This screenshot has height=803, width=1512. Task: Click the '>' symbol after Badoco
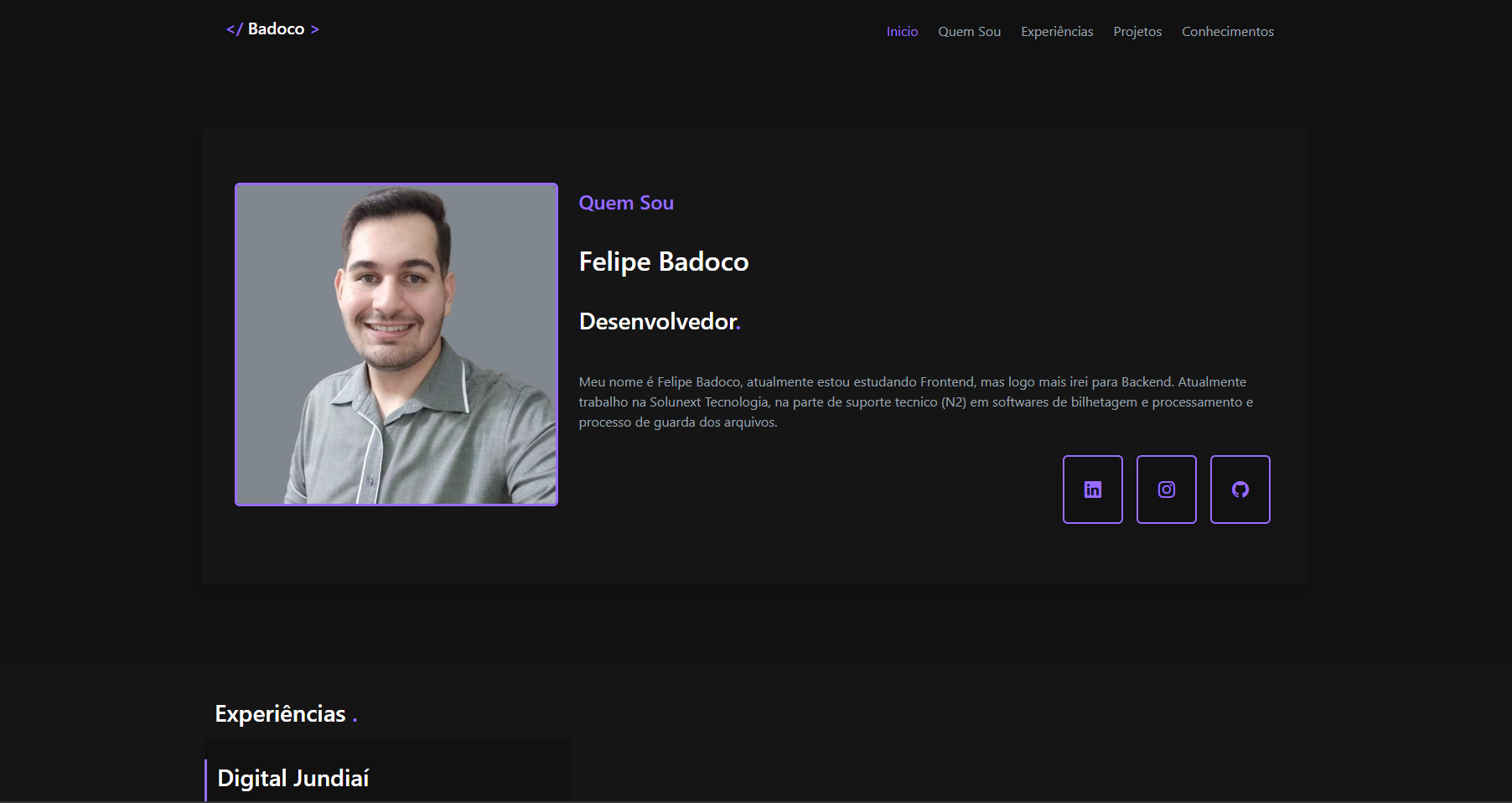[x=315, y=29]
